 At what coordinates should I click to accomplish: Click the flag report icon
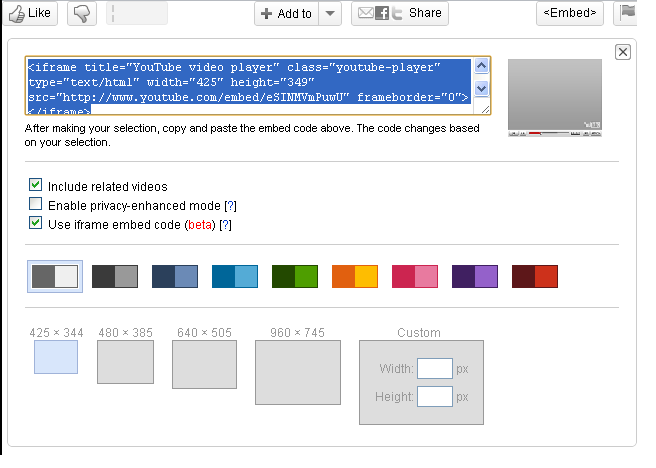[626, 13]
